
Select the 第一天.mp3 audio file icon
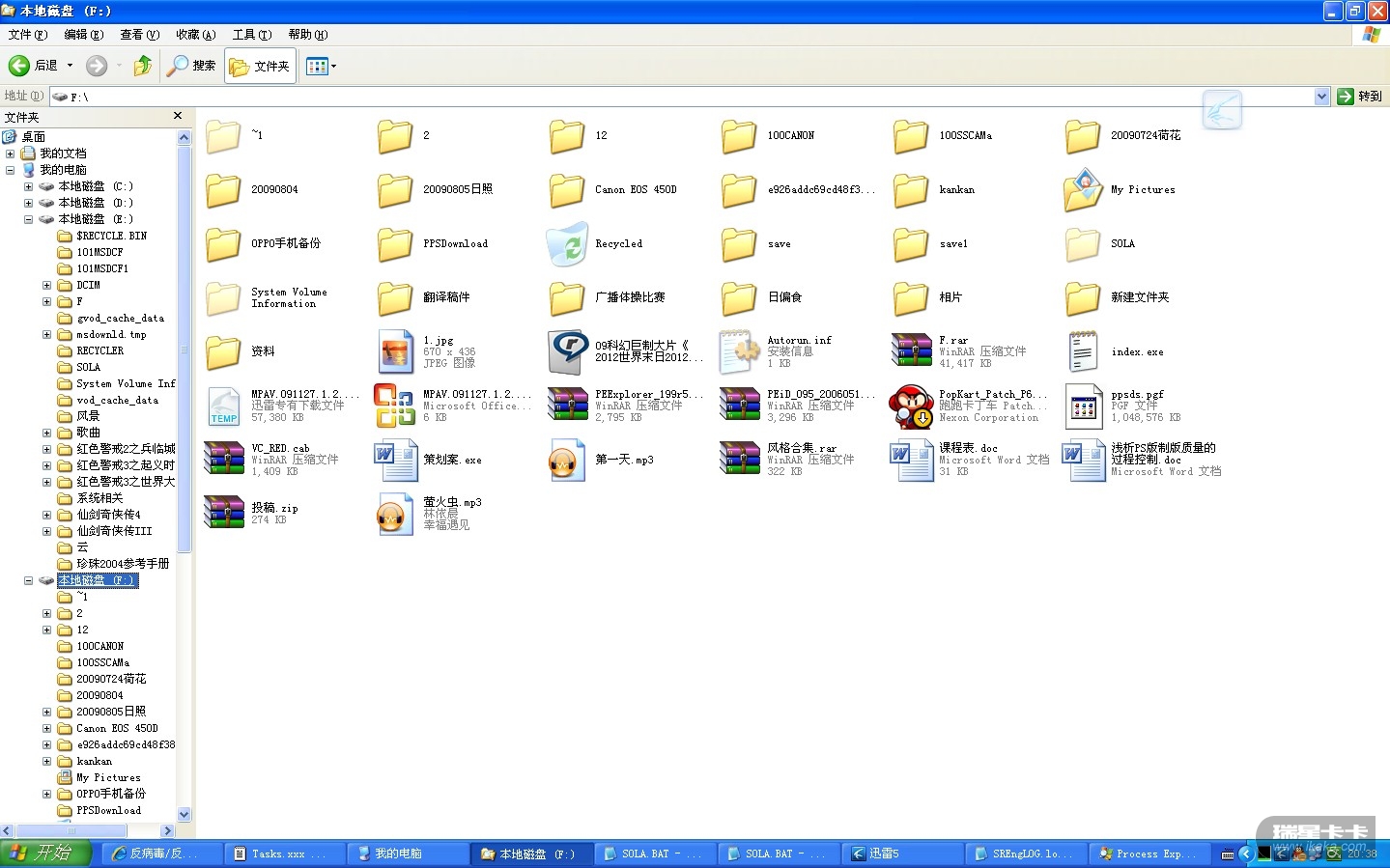point(567,460)
